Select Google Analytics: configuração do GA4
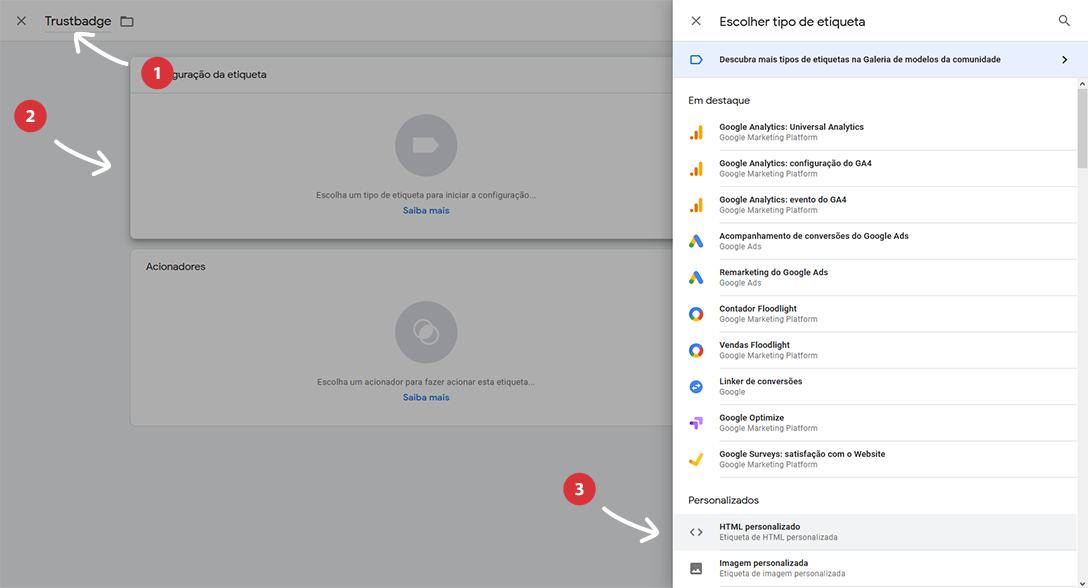1088x588 pixels. coord(874,169)
